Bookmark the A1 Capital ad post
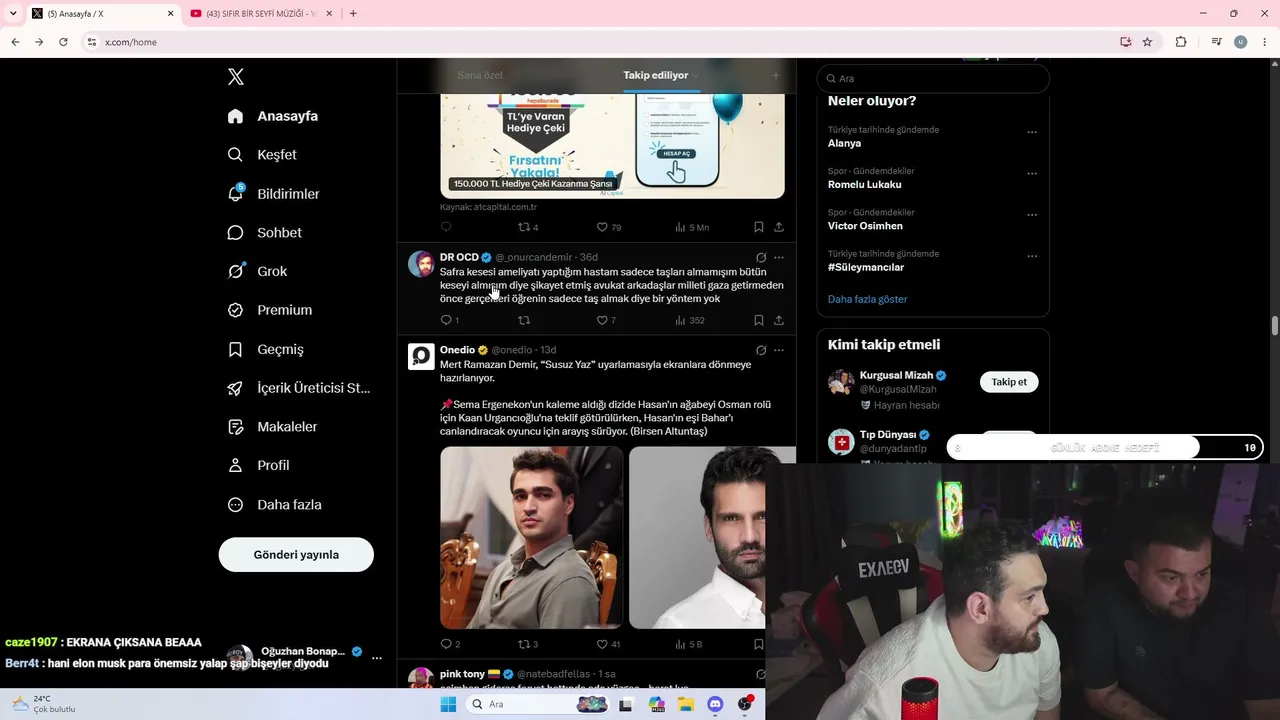Screen dimensions: 1280x720 coord(759,227)
